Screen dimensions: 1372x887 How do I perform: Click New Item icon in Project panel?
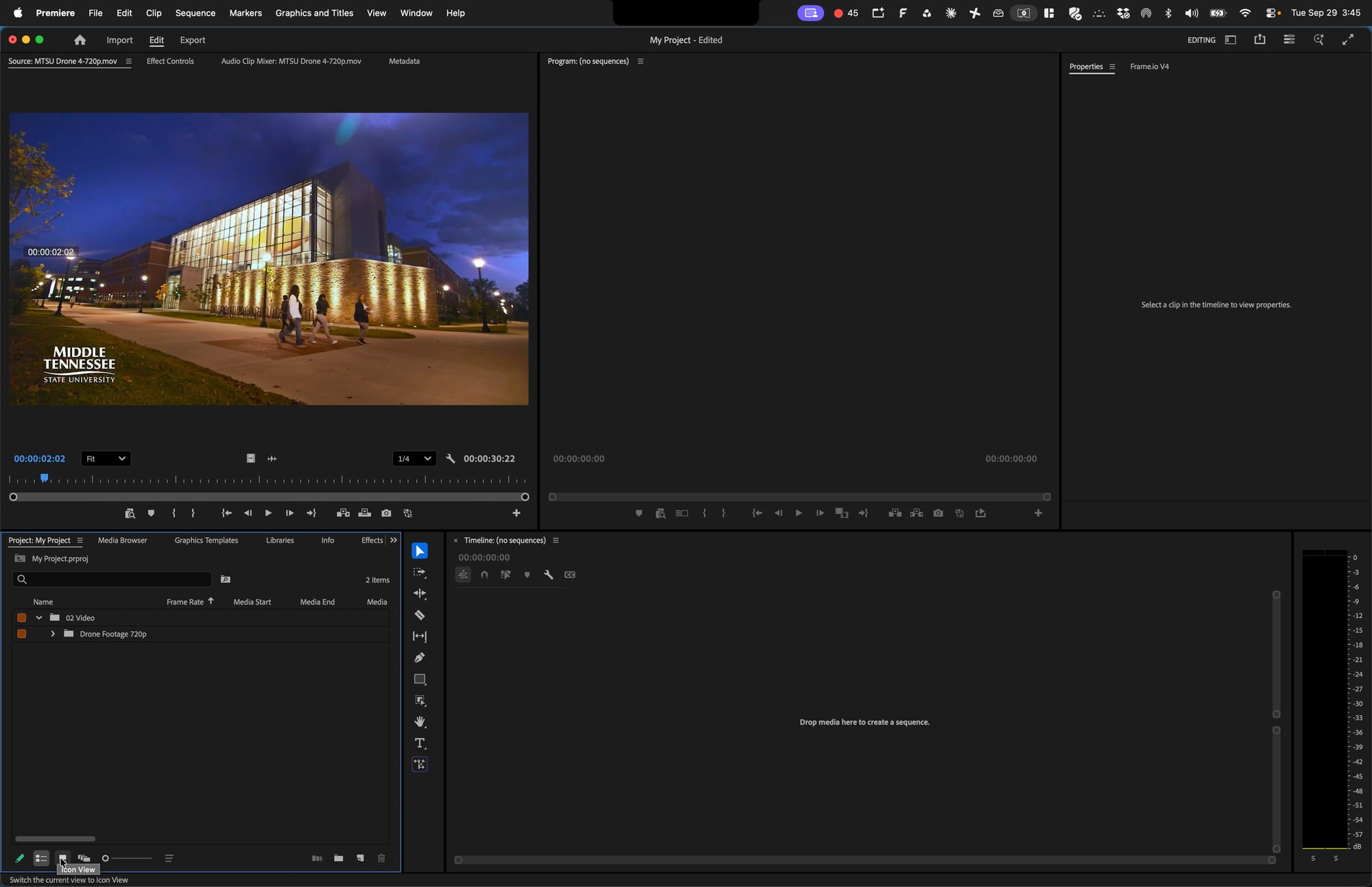360,858
